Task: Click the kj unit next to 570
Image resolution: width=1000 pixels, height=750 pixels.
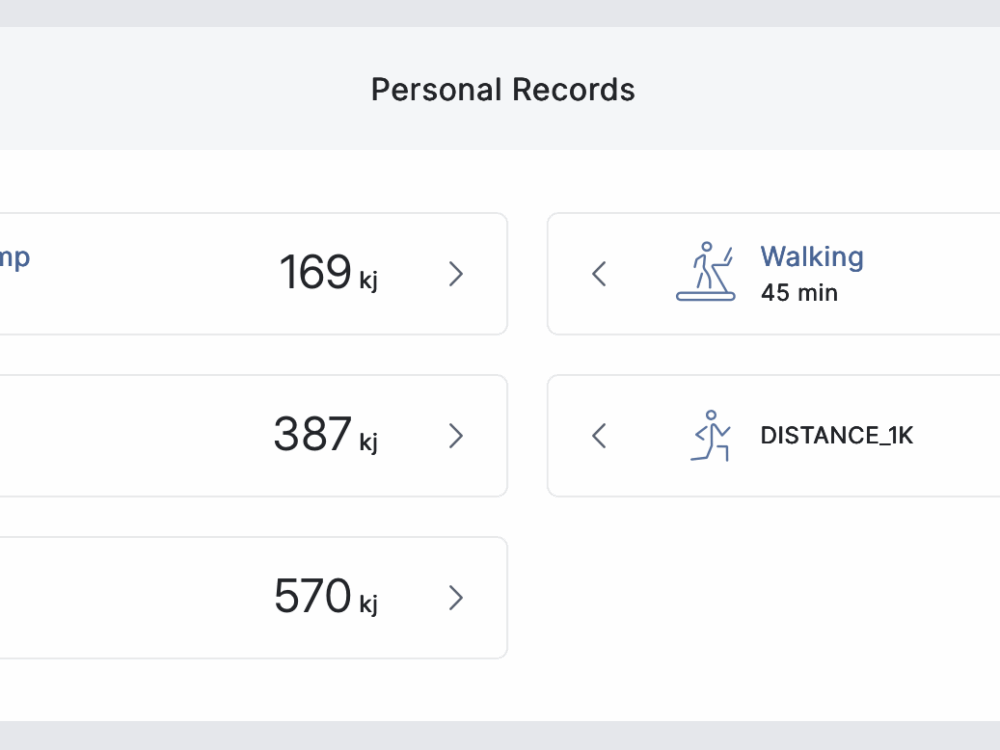Action: tap(369, 603)
